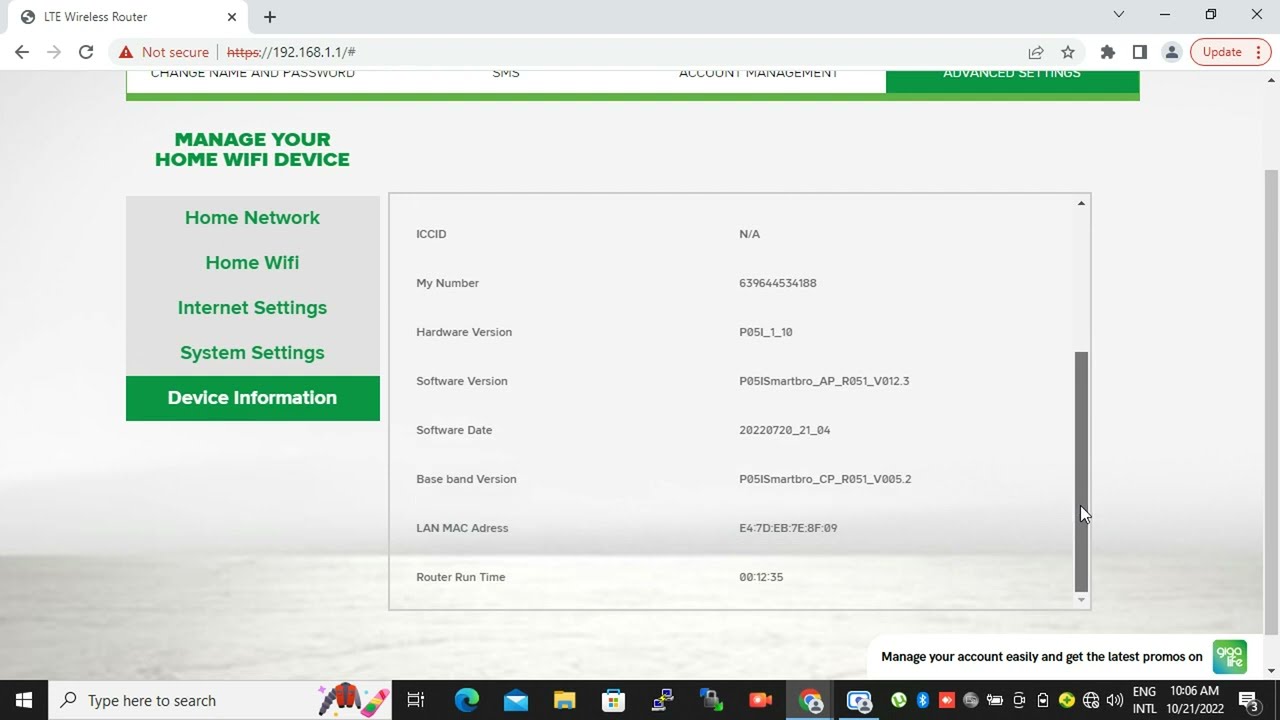Launch Microsoft Edge from the taskbar
Image resolution: width=1280 pixels, height=720 pixels.
click(x=467, y=700)
